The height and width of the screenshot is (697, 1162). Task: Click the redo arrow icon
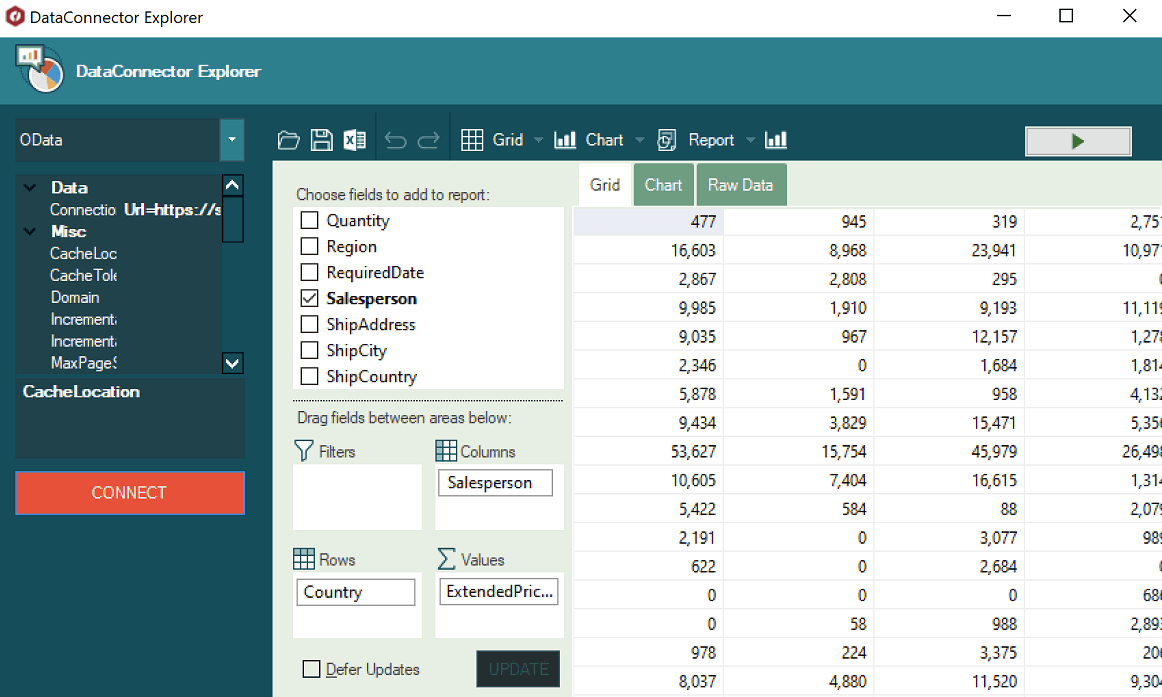428,140
